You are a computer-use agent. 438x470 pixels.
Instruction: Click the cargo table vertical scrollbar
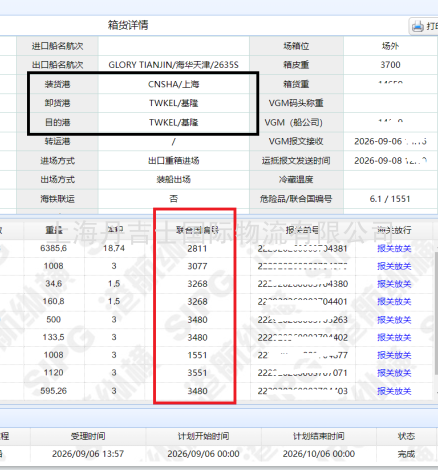point(436,313)
